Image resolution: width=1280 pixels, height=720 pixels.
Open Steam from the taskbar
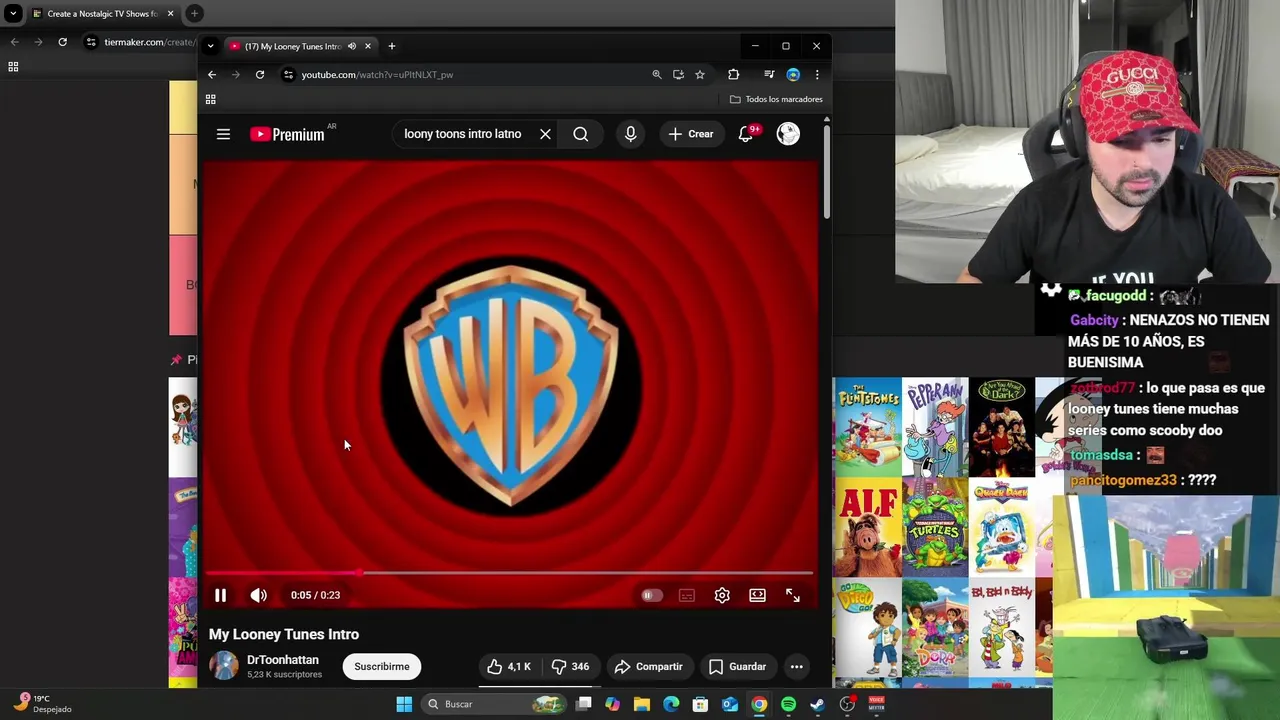(817, 704)
